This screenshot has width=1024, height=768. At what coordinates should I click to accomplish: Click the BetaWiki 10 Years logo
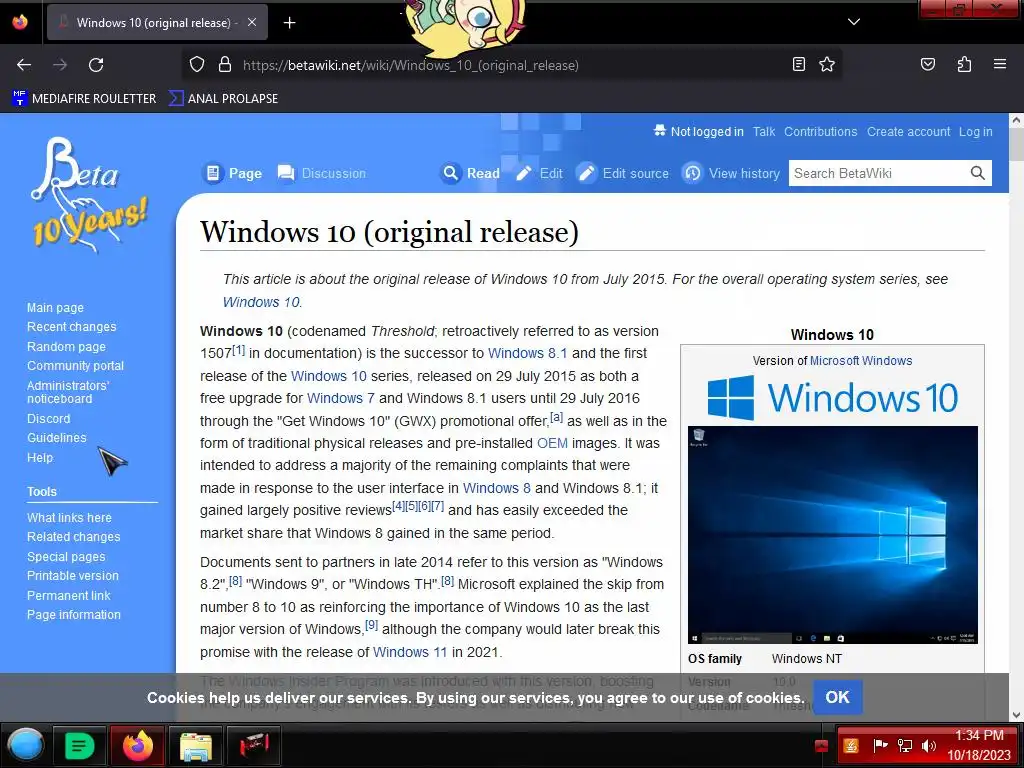tap(88, 194)
